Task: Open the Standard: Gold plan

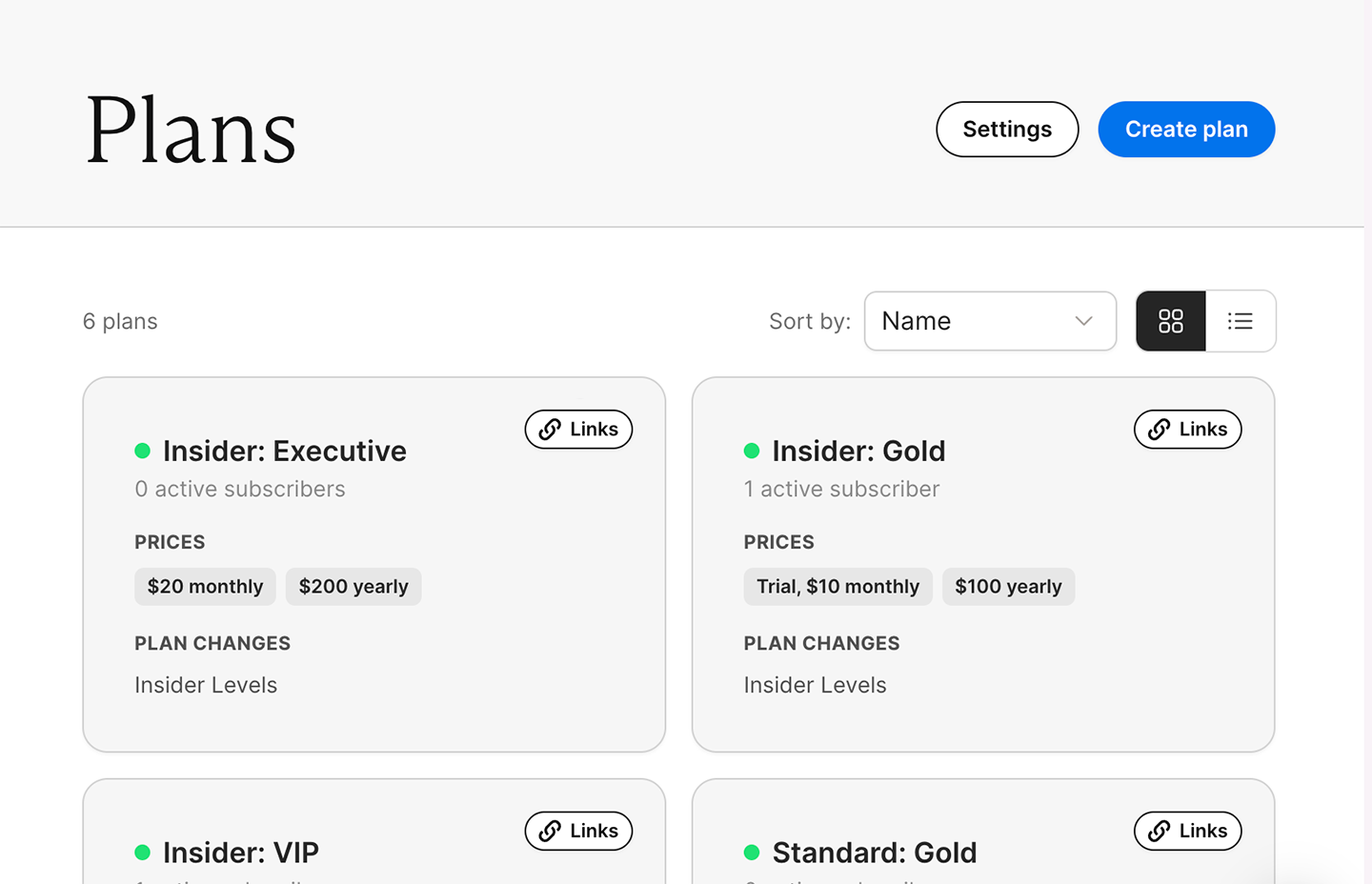Action: click(875, 852)
